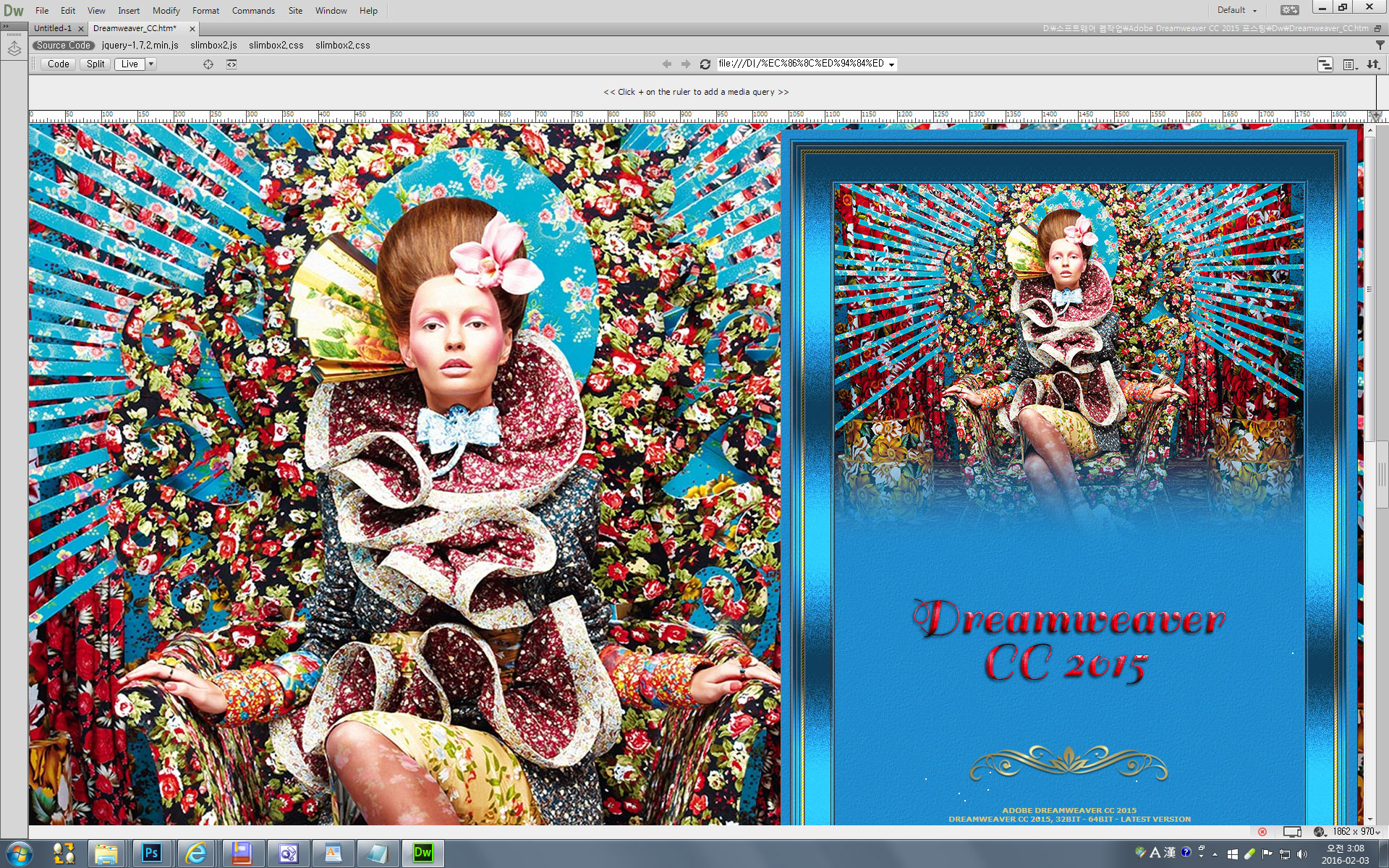Click the triangular scrubber at the ruler's right end

click(x=1375, y=116)
